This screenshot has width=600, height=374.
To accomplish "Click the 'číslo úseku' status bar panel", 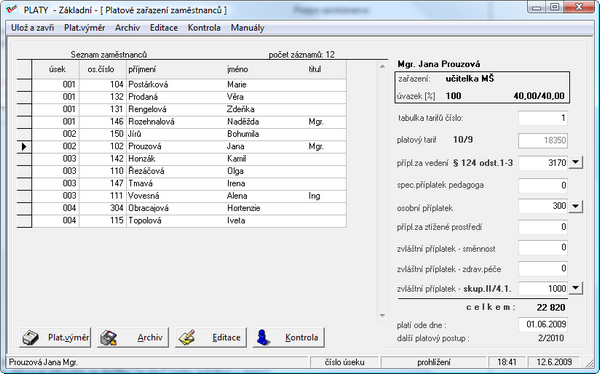I will [344, 362].
